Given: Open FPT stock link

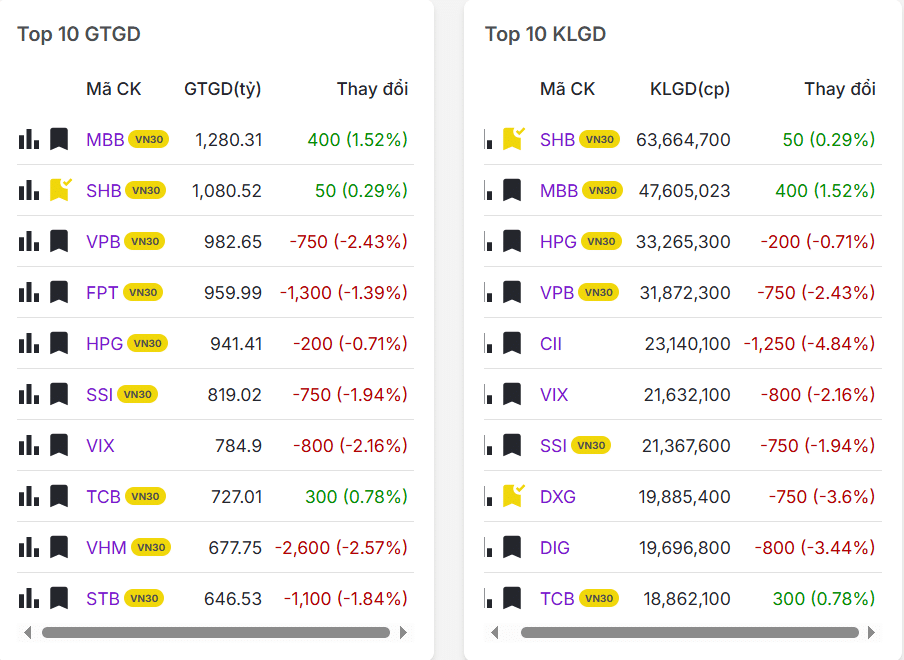Looking at the screenshot, I should click(102, 293).
